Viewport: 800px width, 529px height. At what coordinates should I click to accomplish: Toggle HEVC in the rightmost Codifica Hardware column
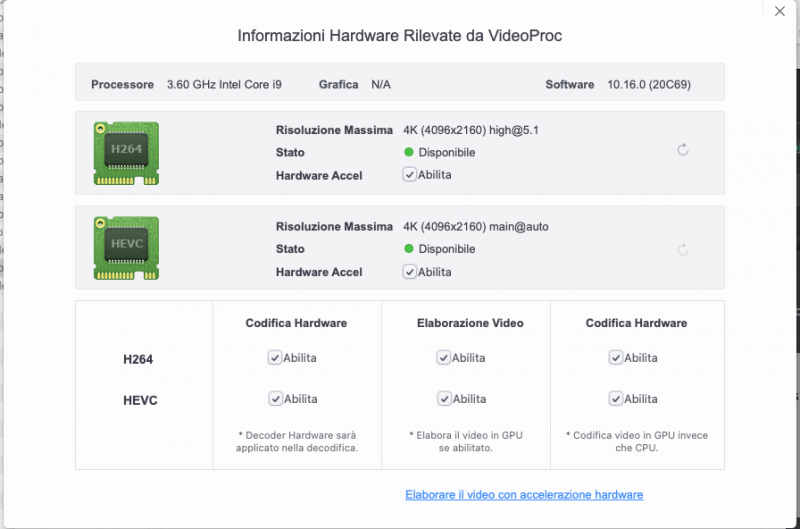(616, 398)
